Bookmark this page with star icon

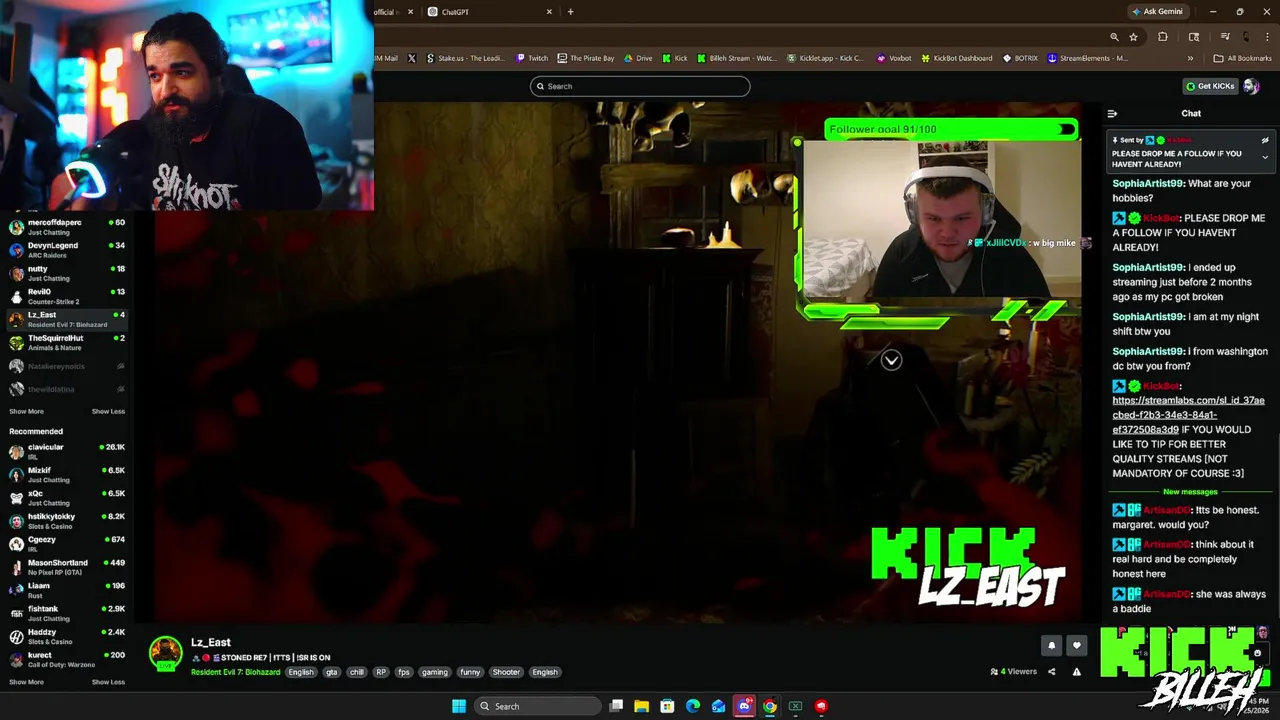click(1133, 37)
